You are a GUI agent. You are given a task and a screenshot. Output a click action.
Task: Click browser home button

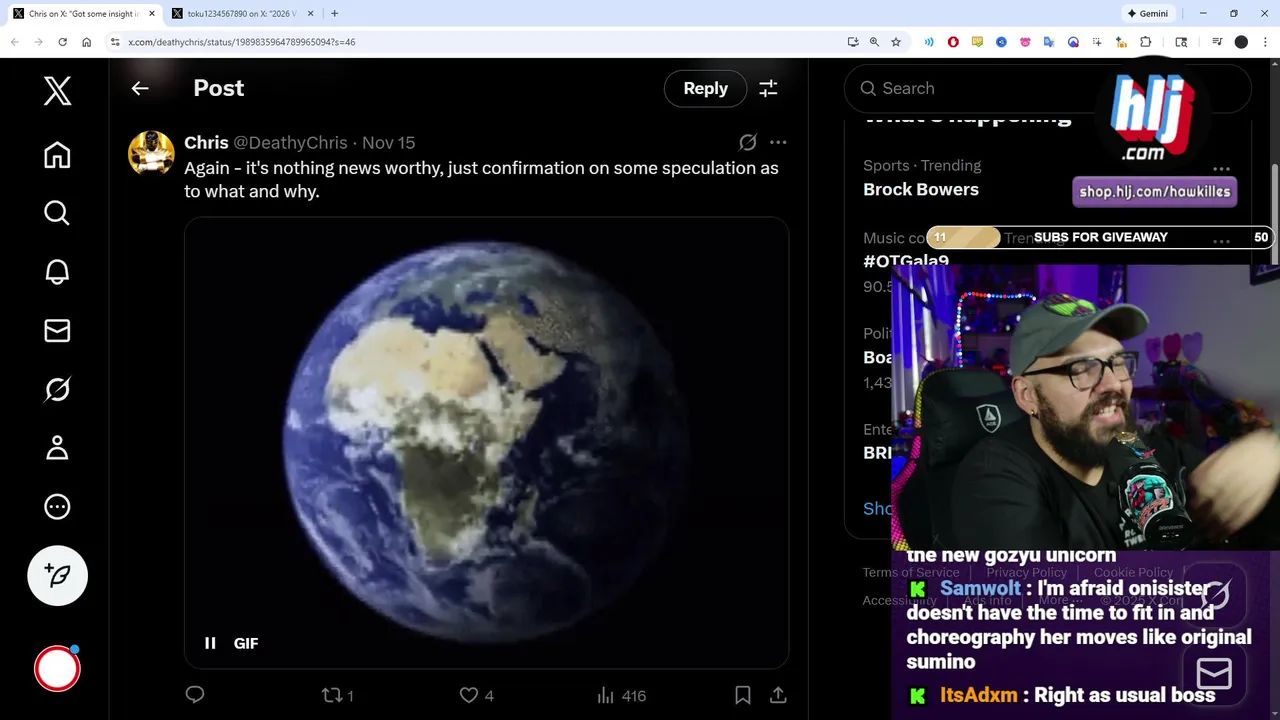[86, 42]
